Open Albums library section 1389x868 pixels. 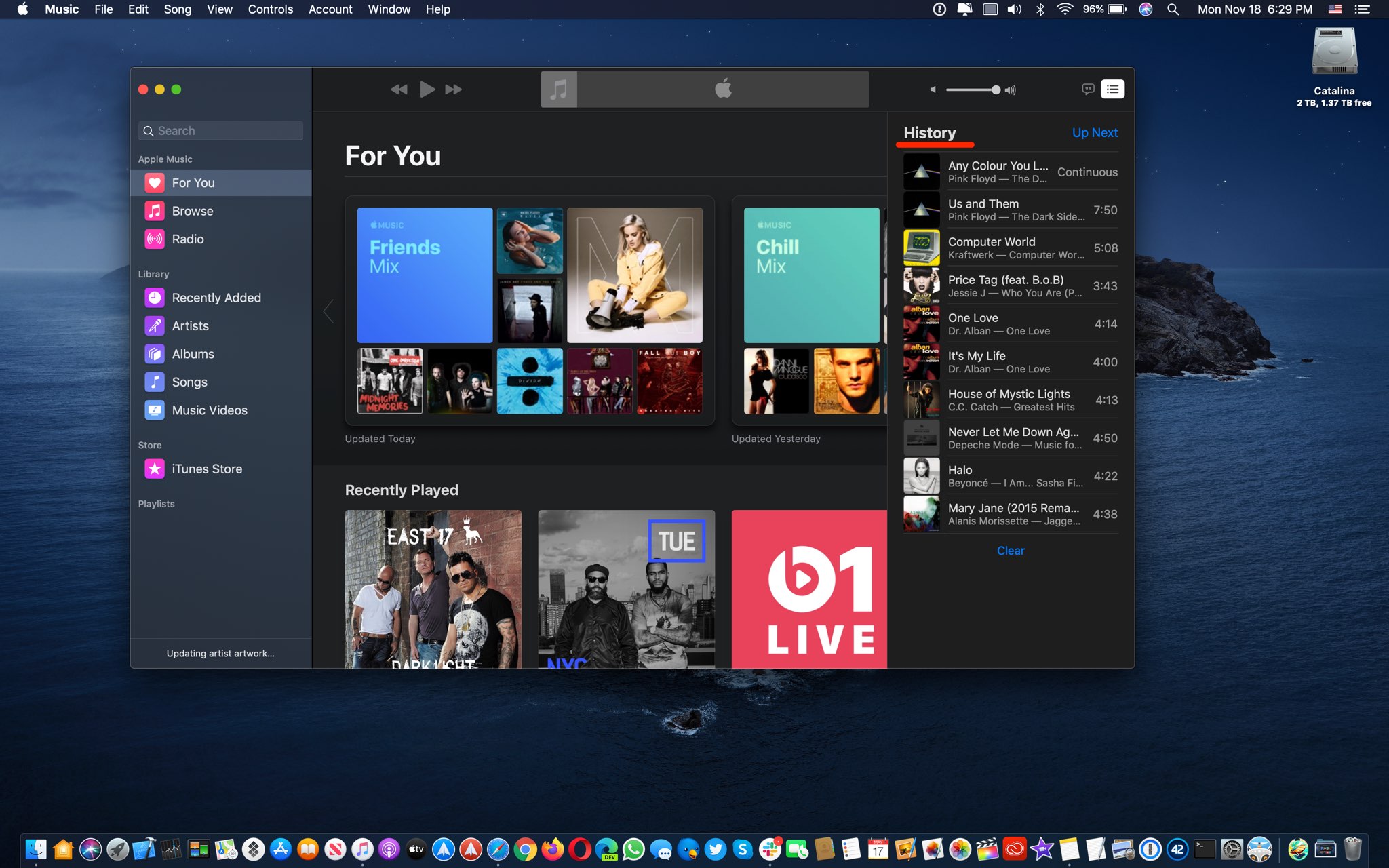coord(221,354)
